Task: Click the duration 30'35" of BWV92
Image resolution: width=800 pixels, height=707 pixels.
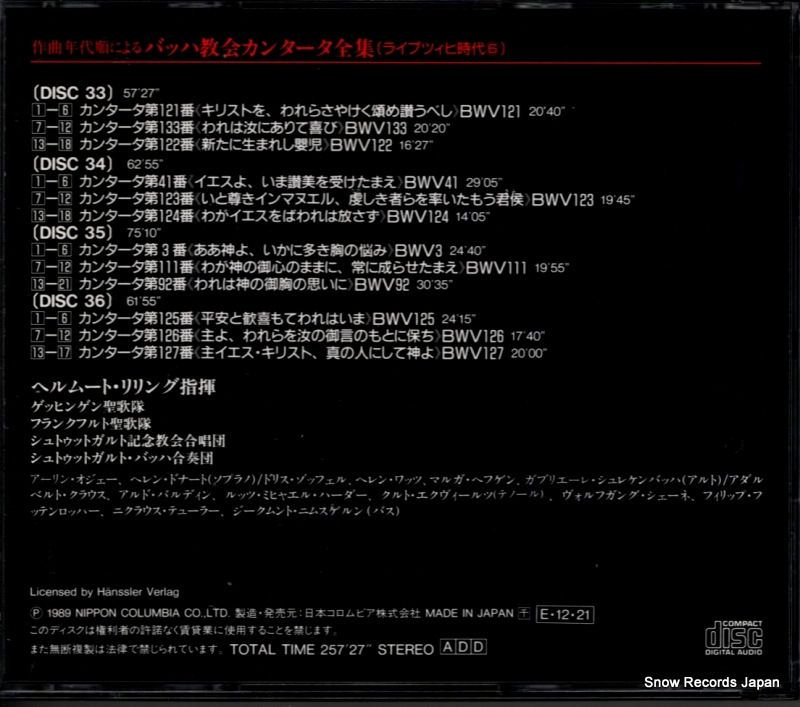Action: 435,285
